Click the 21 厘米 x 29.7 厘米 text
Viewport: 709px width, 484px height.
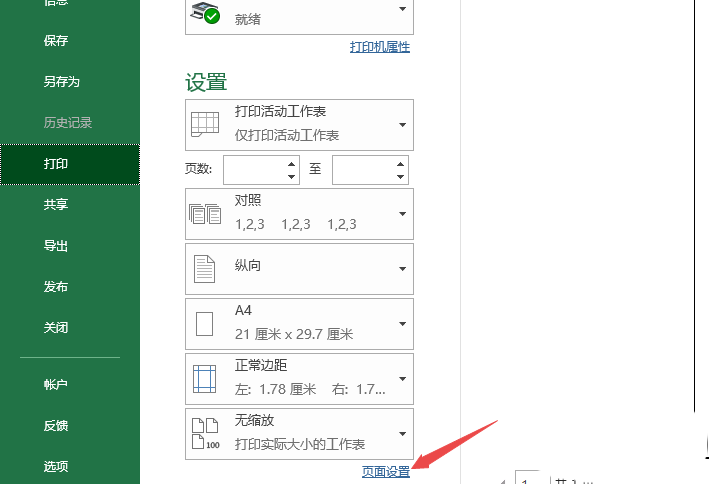(x=294, y=334)
